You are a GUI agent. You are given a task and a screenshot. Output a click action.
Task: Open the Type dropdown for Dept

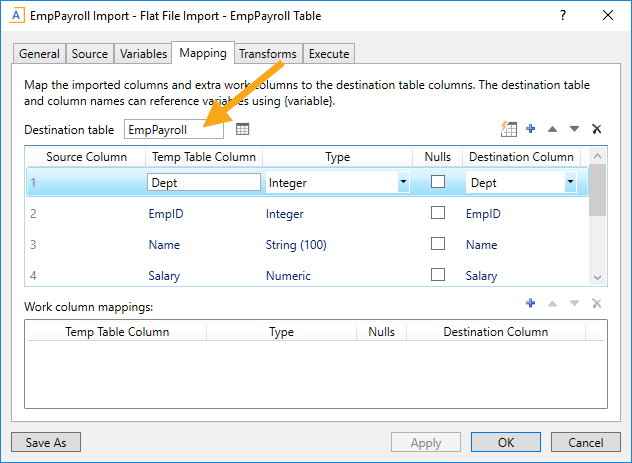point(403,183)
